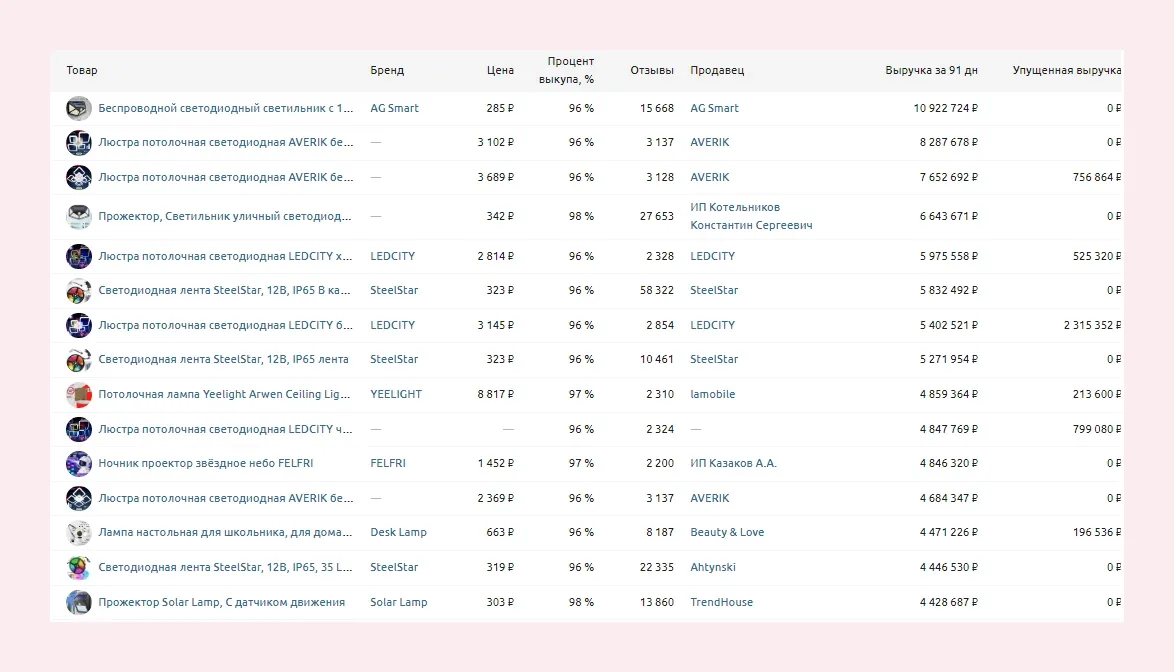Click the AG Smart wireless lamp product thumbnail

pos(79,108)
